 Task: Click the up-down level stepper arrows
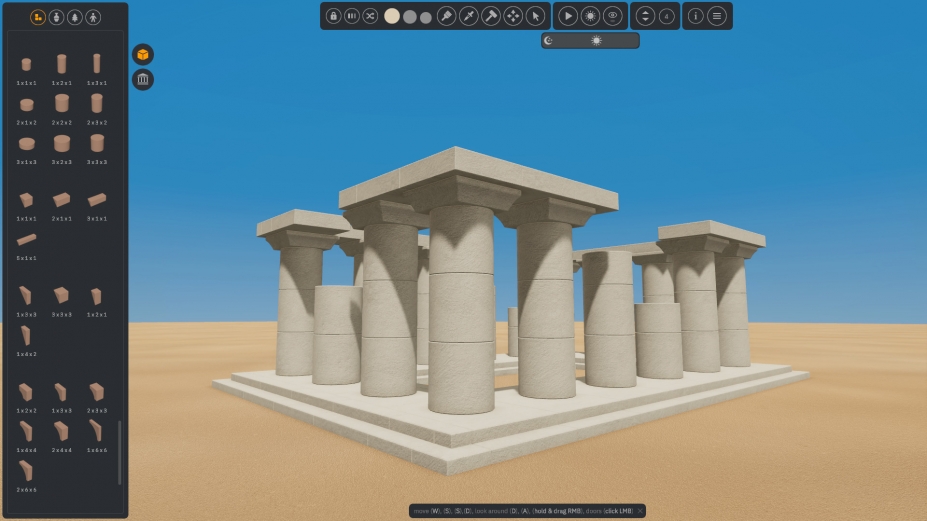(645, 16)
